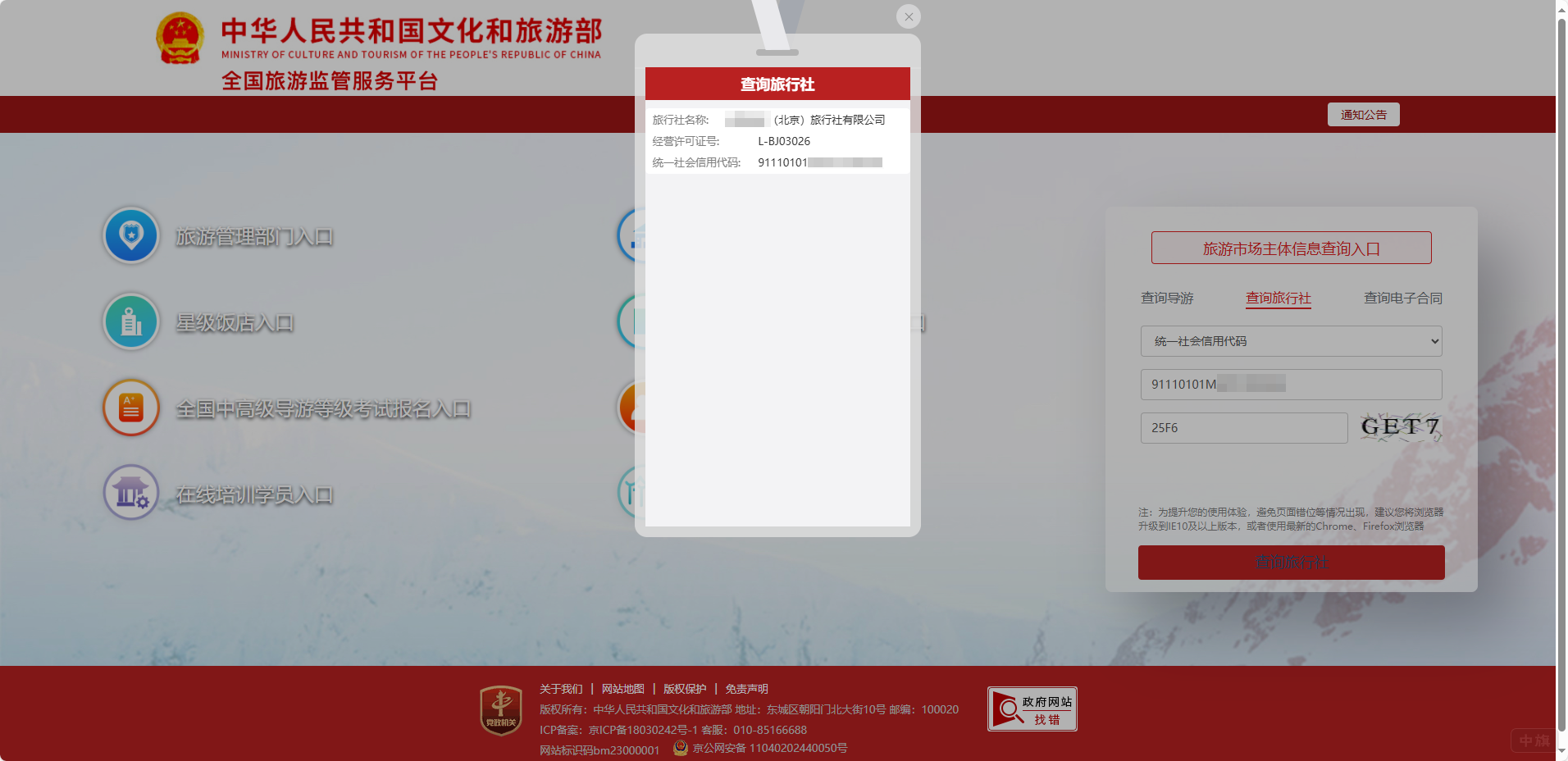Switch to the 查询导游 tab
The height and width of the screenshot is (761, 1568).
coord(1166,298)
